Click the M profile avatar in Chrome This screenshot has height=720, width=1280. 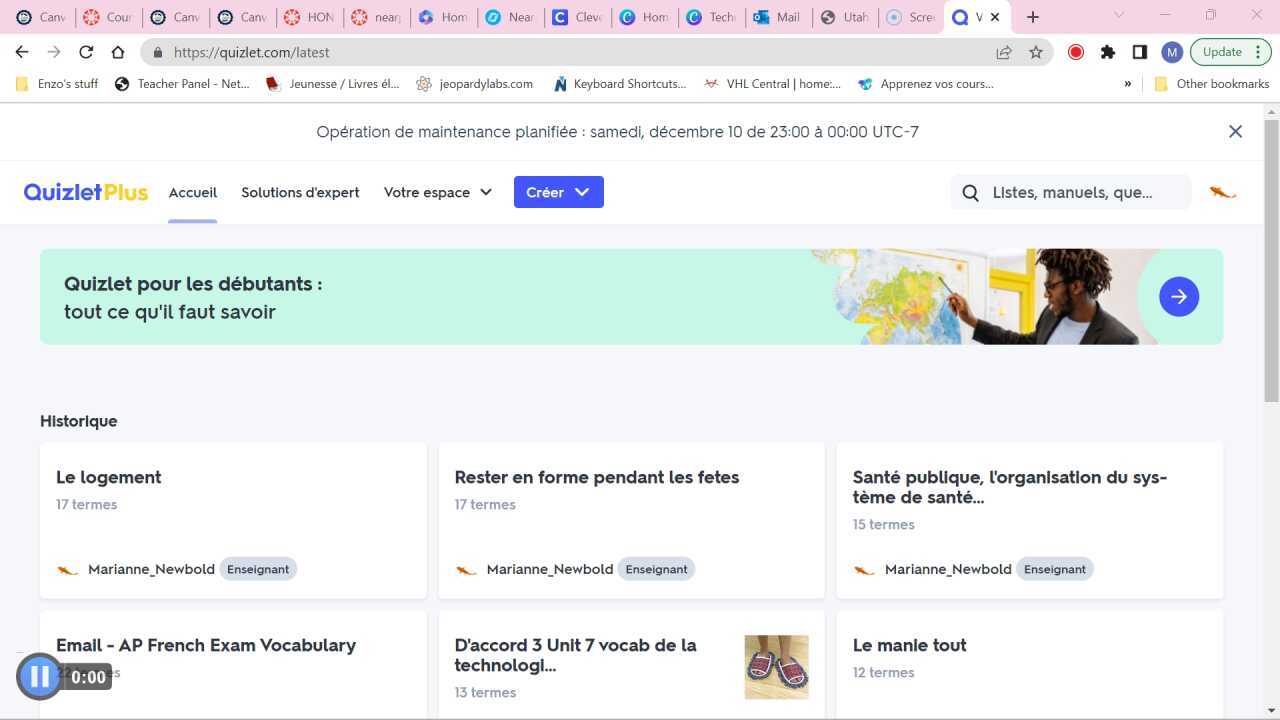1171,52
